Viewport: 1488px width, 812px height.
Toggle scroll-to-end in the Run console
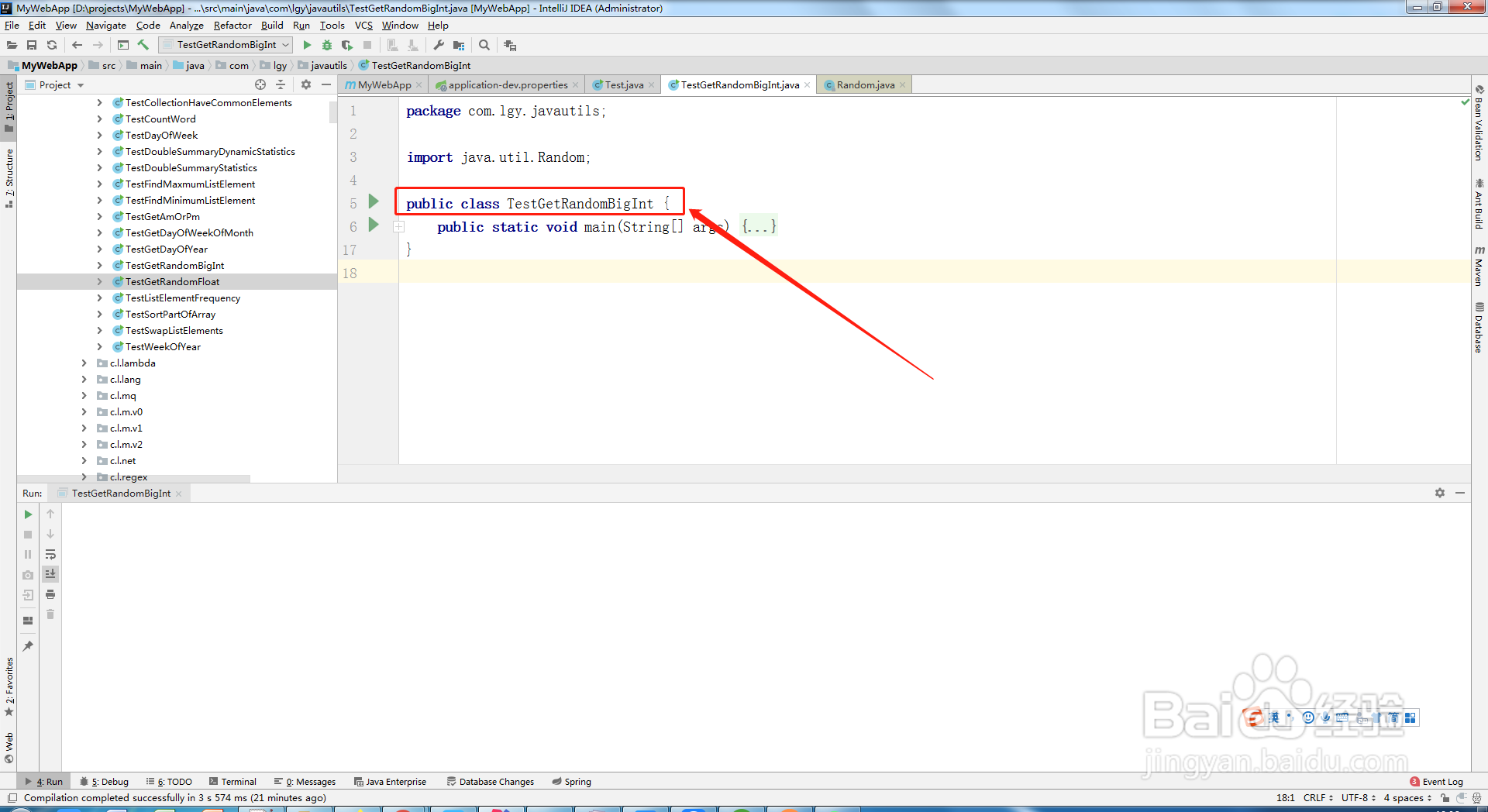[50, 574]
